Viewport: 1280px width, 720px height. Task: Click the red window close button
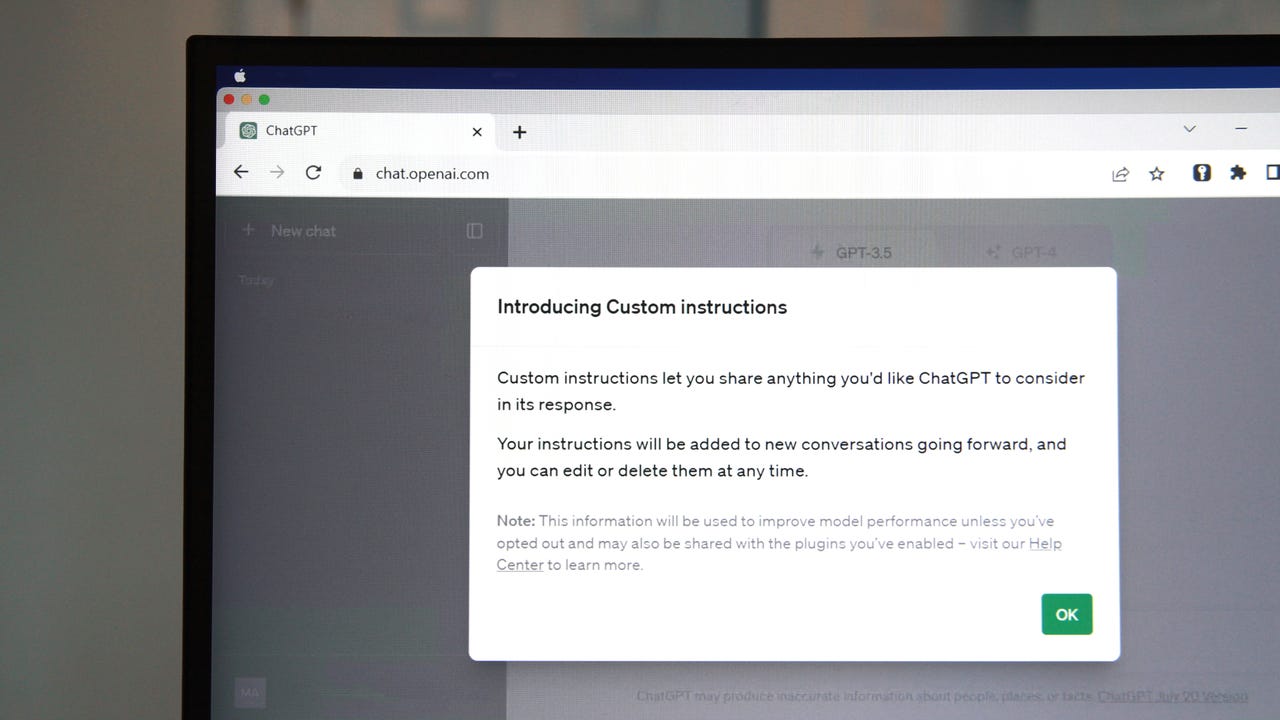coord(229,99)
